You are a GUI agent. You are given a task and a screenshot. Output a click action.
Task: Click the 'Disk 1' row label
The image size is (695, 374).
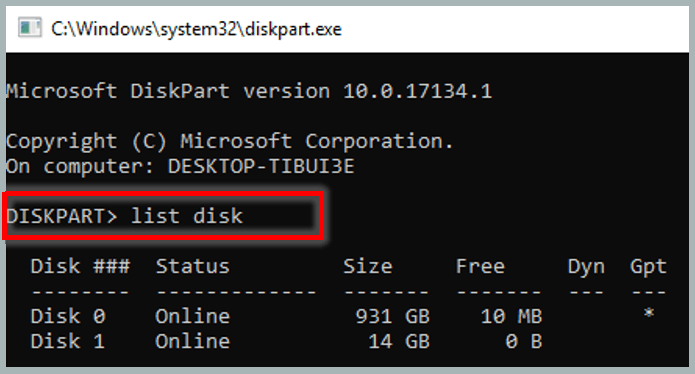[68, 341]
